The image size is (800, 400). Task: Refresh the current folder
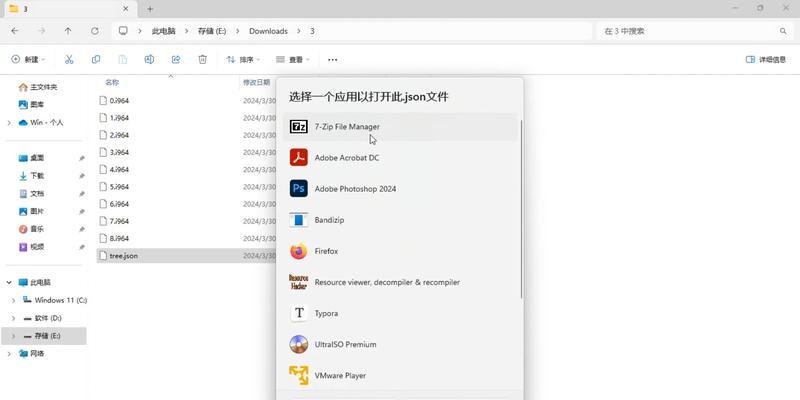point(94,31)
